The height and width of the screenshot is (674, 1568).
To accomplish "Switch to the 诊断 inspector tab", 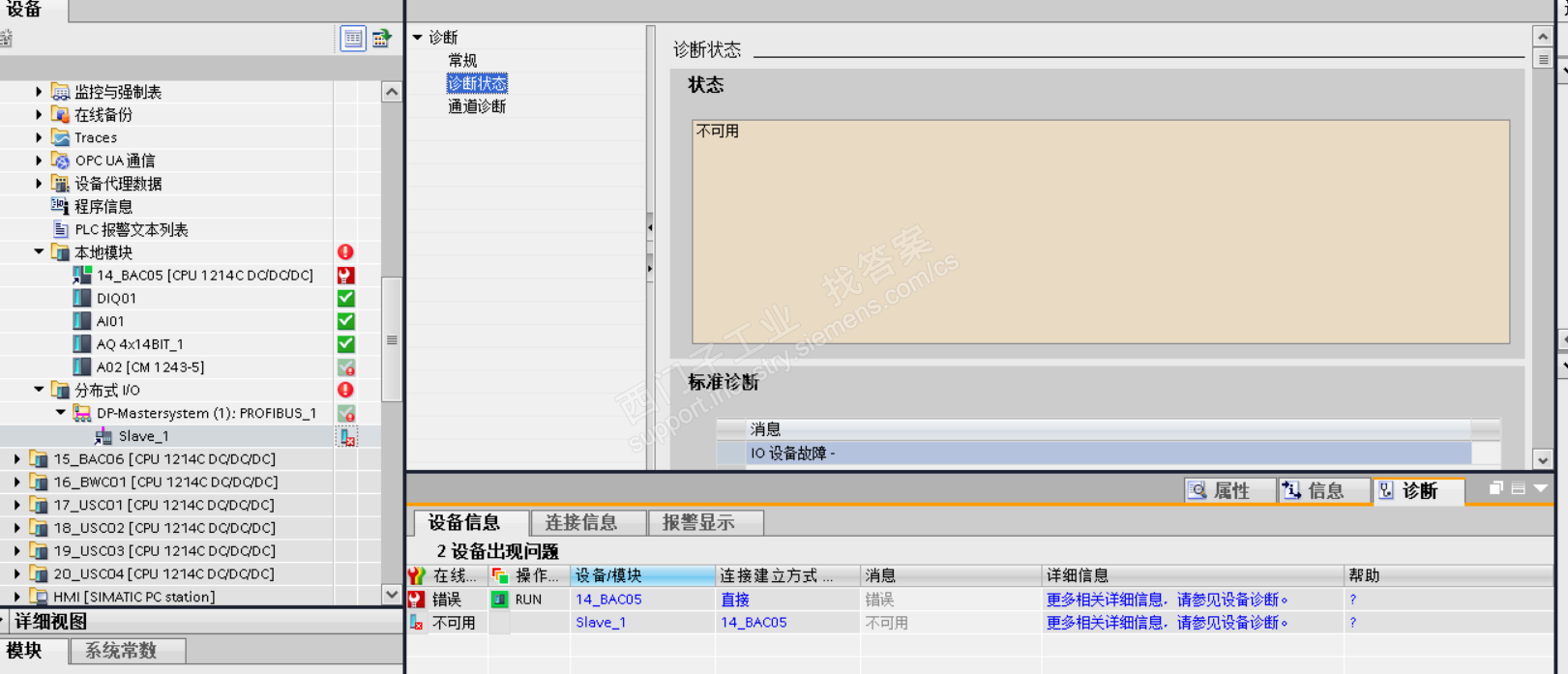I will tap(1419, 491).
